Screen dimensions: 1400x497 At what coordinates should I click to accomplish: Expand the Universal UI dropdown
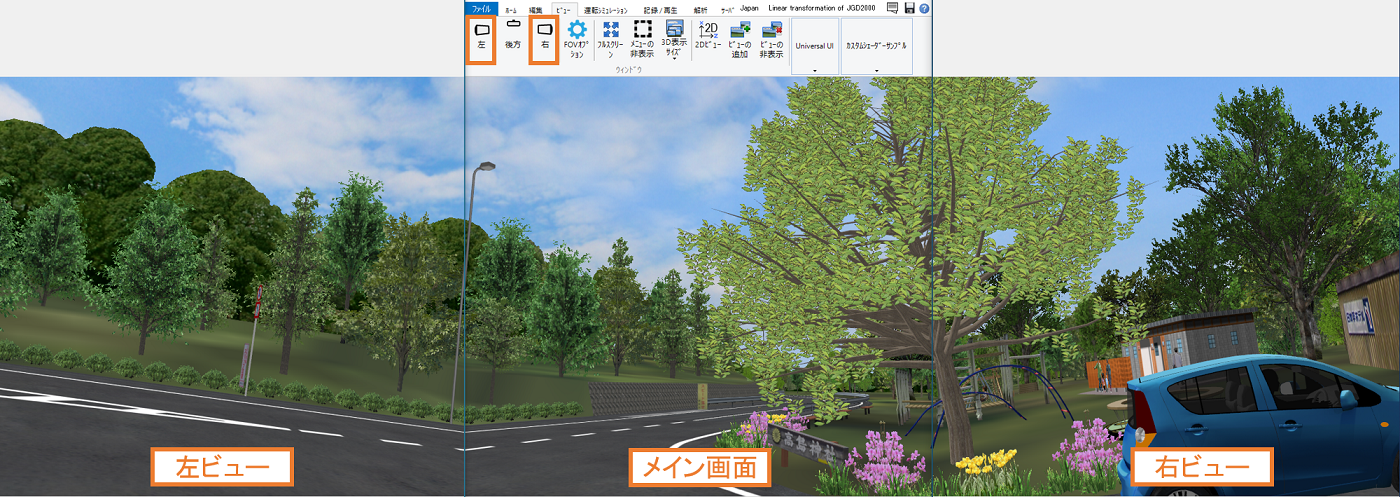pyautogui.click(x=815, y=46)
